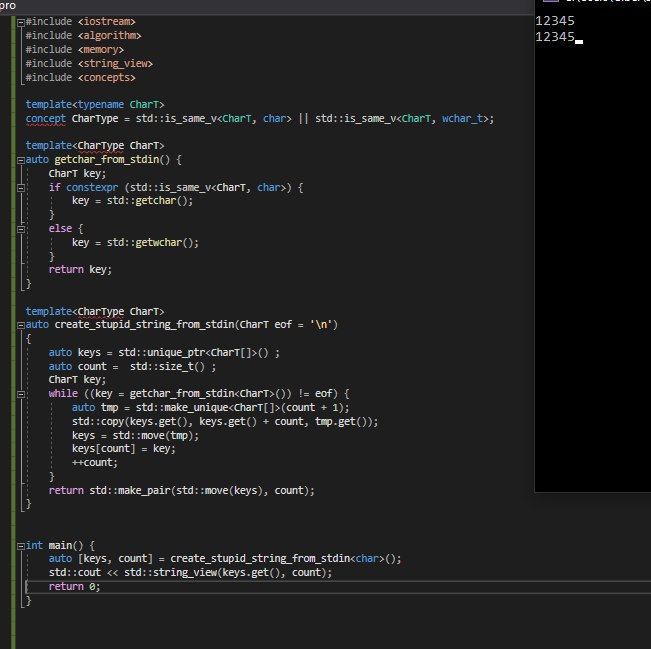Click the 'else' keyword

point(60,228)
